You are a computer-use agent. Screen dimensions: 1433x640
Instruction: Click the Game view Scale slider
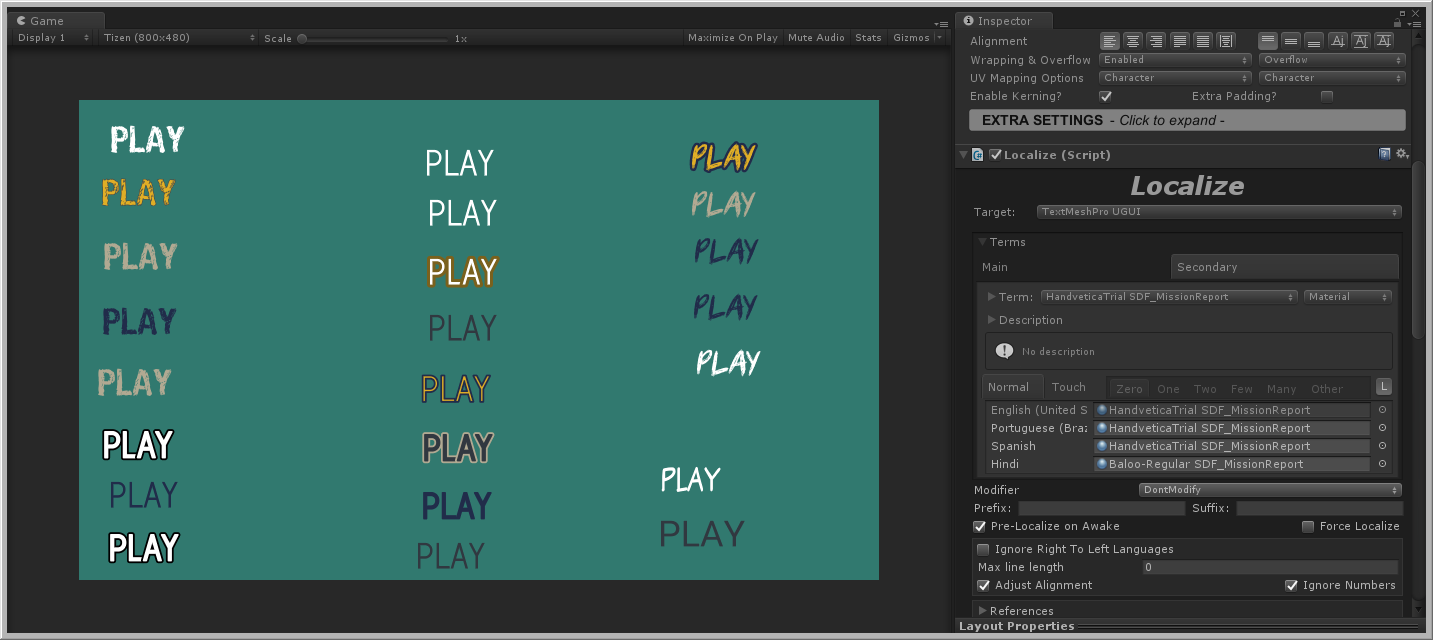[374, 39]
